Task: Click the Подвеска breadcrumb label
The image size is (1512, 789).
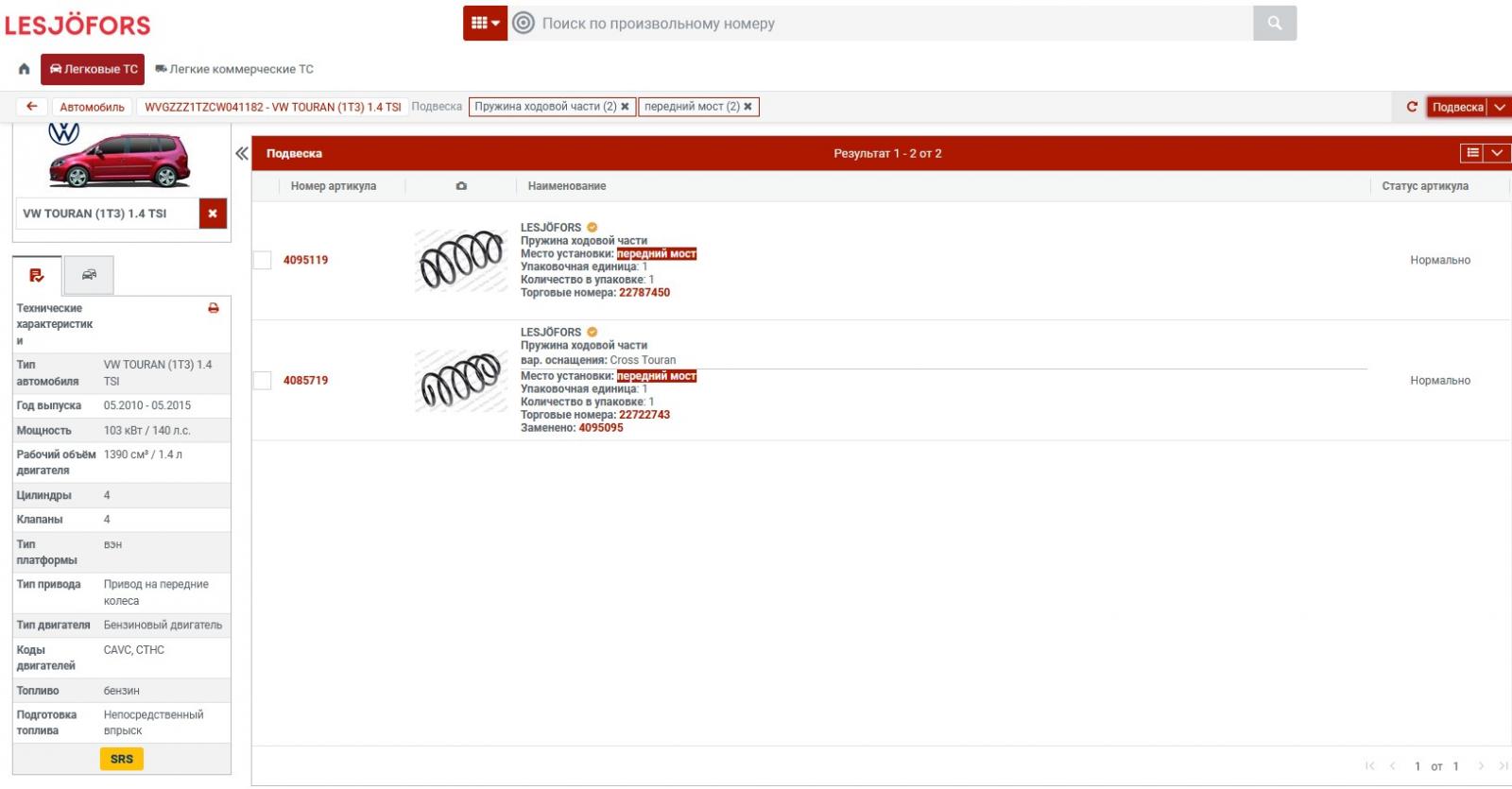Action: click(x=437, y=107)
